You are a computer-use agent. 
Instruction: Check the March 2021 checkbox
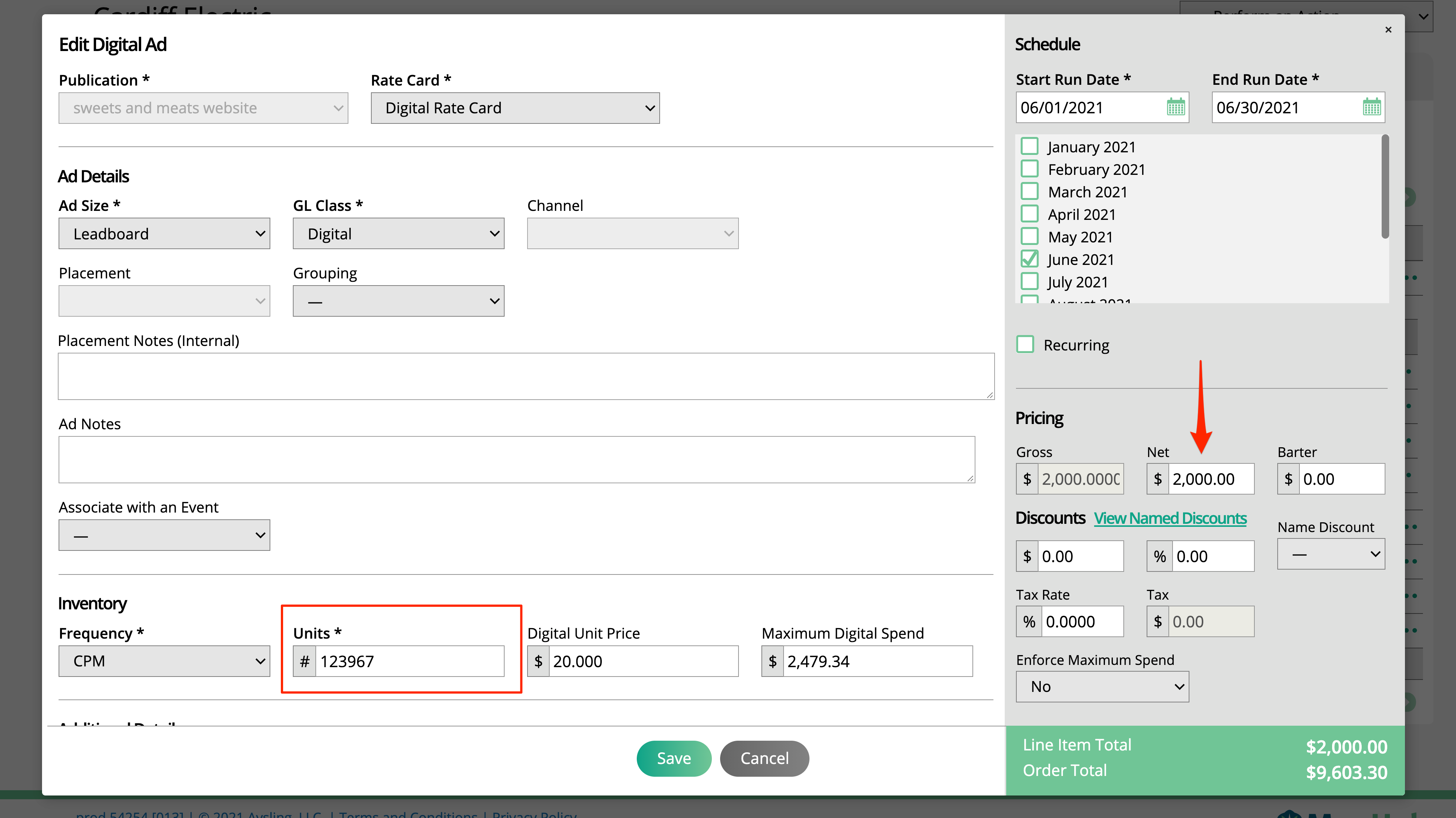[1030, 191]
